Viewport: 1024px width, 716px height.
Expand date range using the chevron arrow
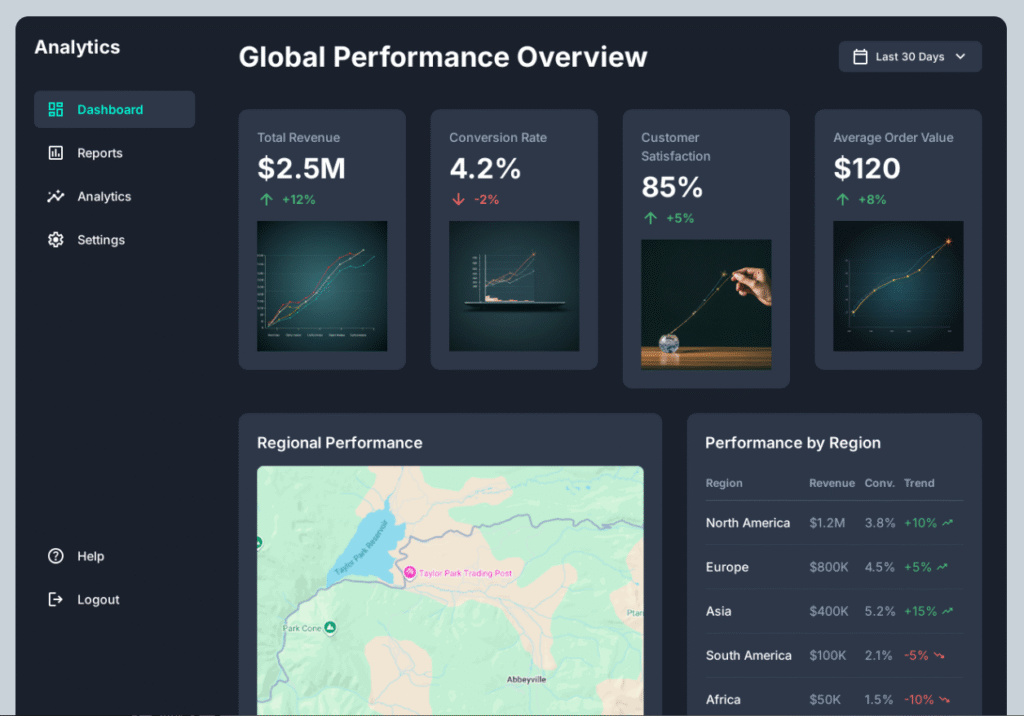click(961, 57)
